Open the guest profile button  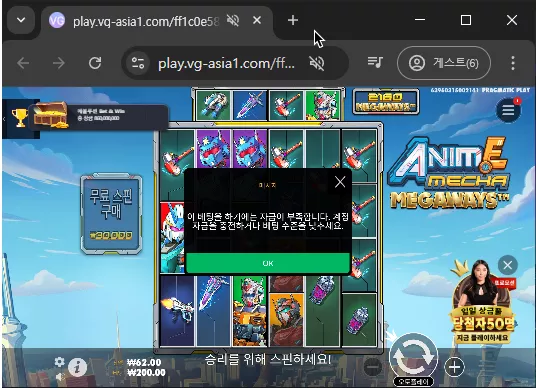point(444,63)
